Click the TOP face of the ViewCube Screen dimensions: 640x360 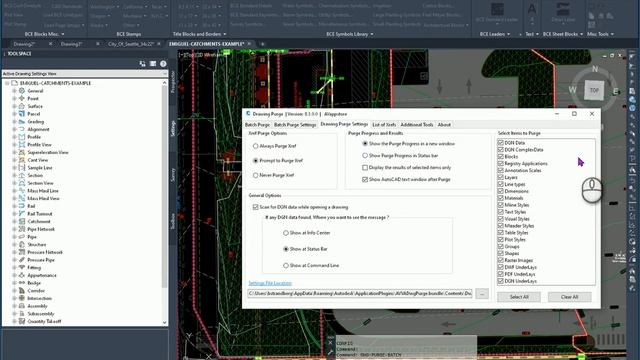coord(594,90)
